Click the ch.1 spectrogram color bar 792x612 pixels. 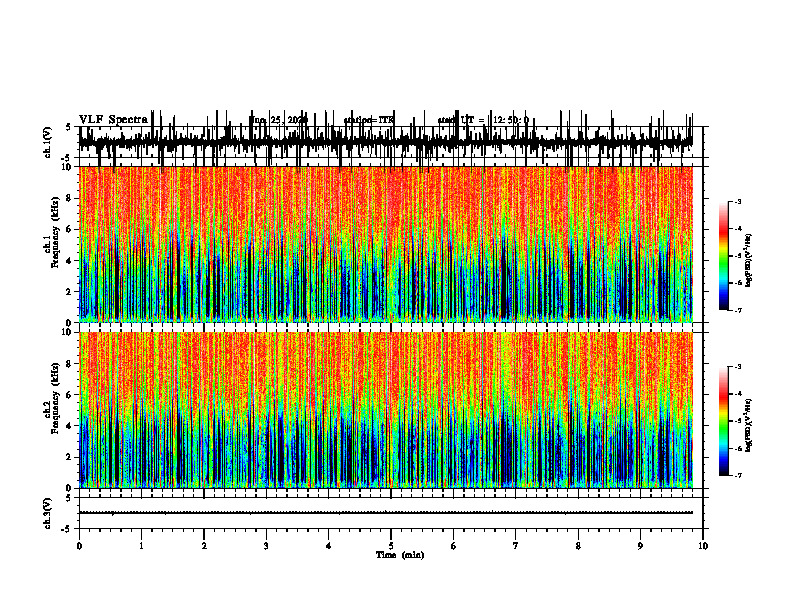(x=724, y=256)
